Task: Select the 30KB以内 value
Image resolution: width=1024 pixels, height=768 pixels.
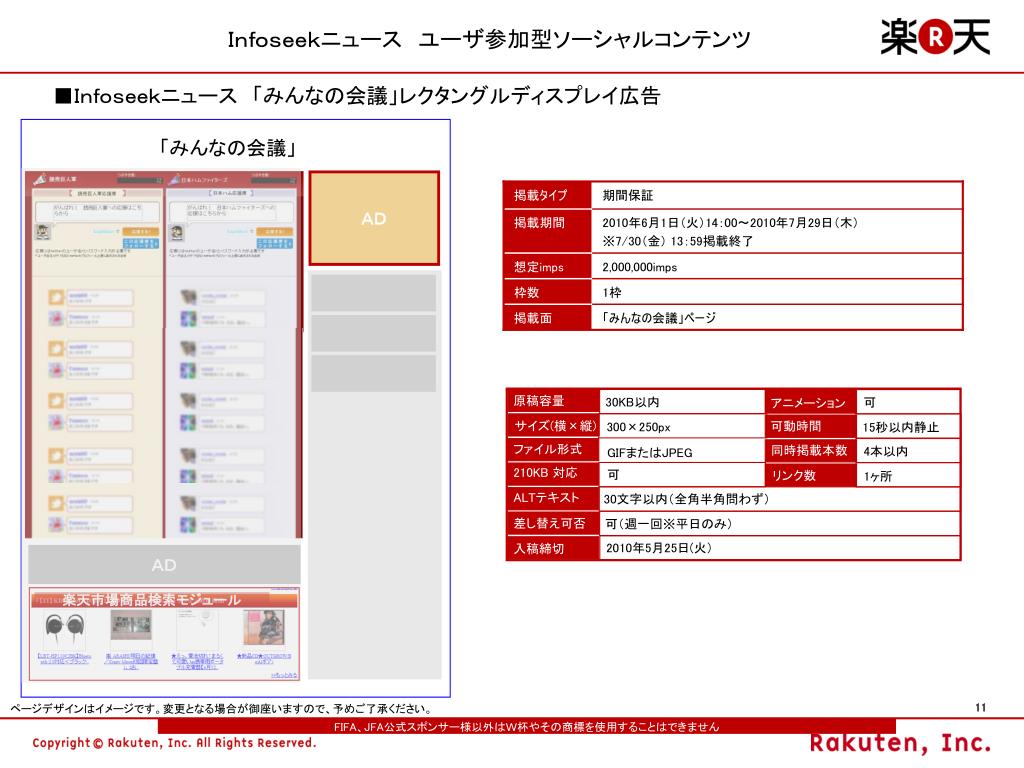Action: point(632,402)
